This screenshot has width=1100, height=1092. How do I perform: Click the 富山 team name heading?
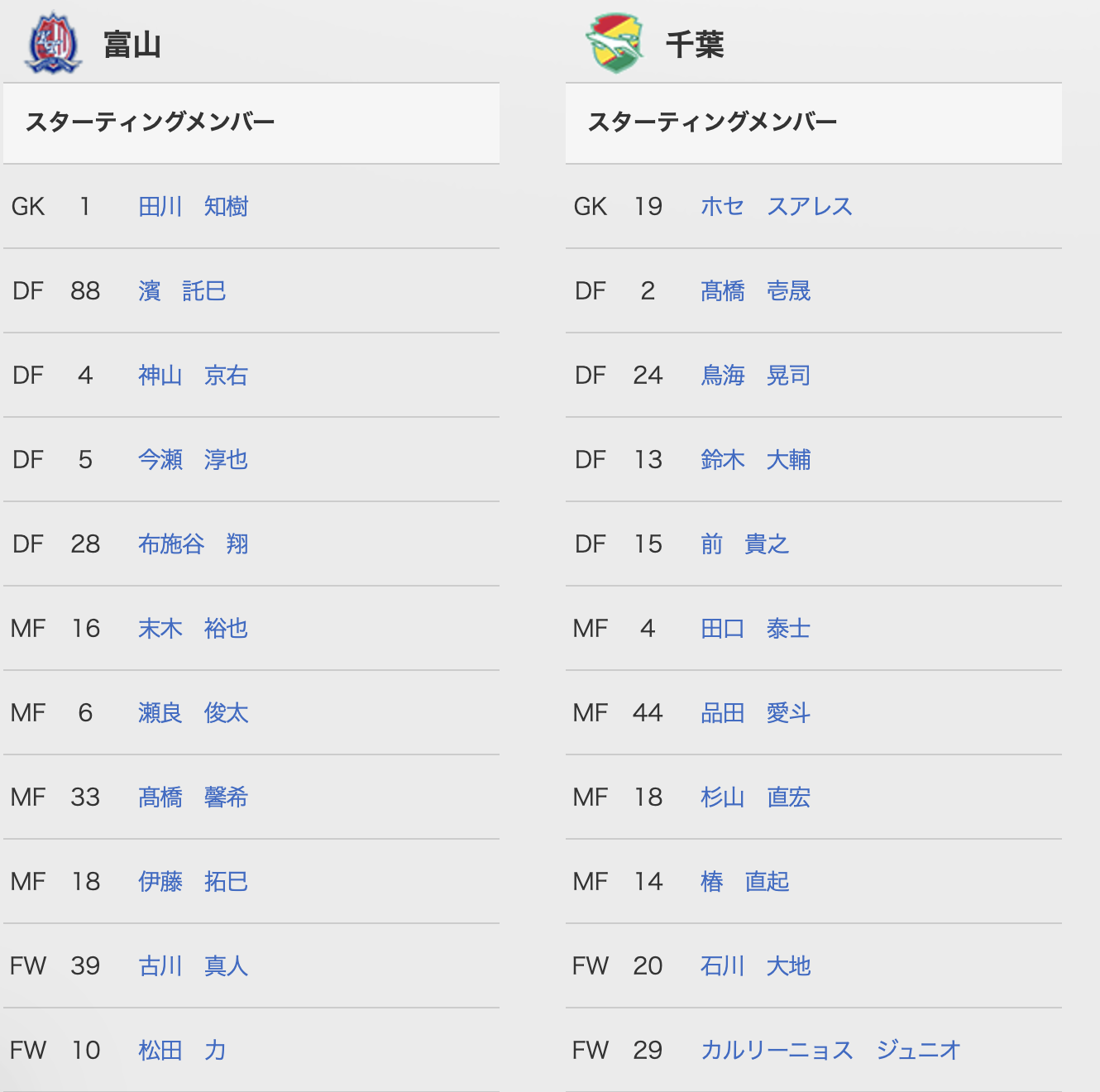click(x=132, y=45)
